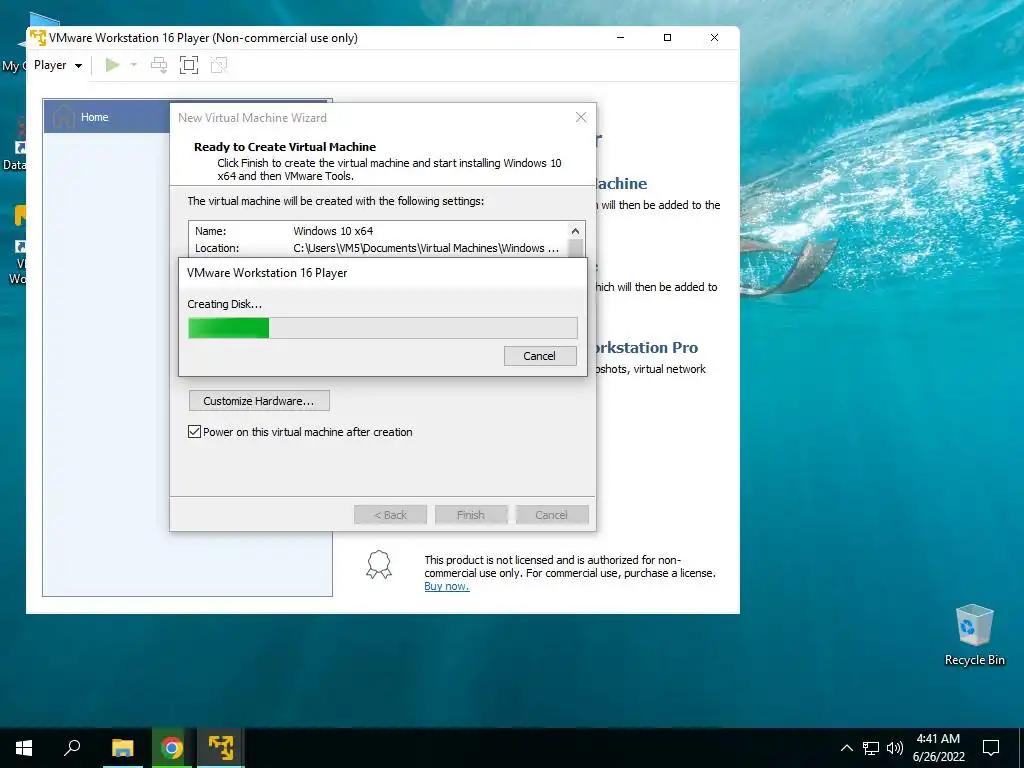1024x768 pixels.
Task: Click the Unity mode toolbar icon
Action: 219,65
